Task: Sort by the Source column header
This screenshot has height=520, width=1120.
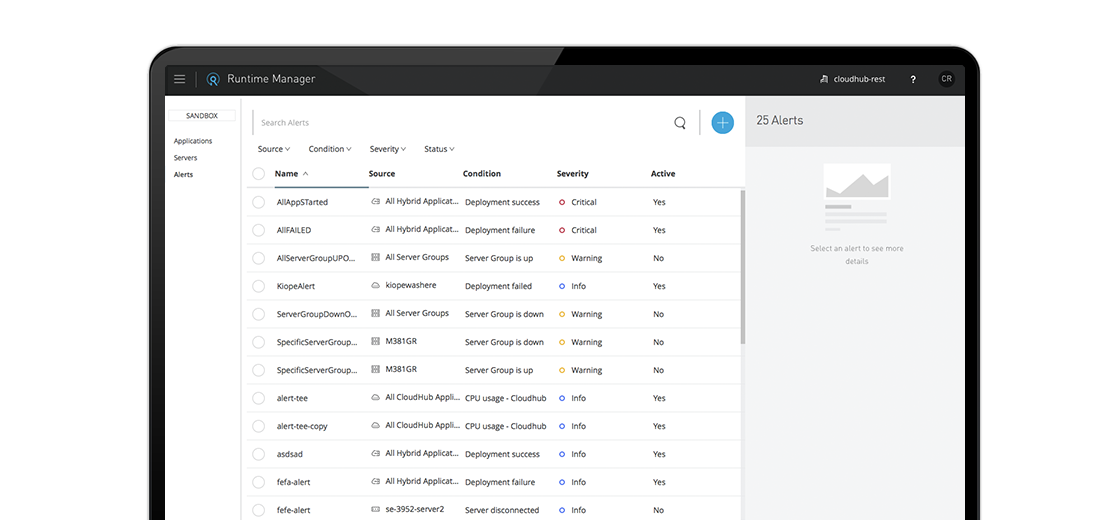Action: coord(381,174)
